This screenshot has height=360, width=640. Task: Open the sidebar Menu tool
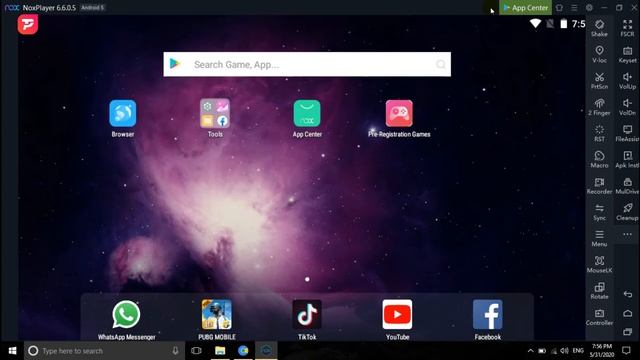tap(599, 238)
